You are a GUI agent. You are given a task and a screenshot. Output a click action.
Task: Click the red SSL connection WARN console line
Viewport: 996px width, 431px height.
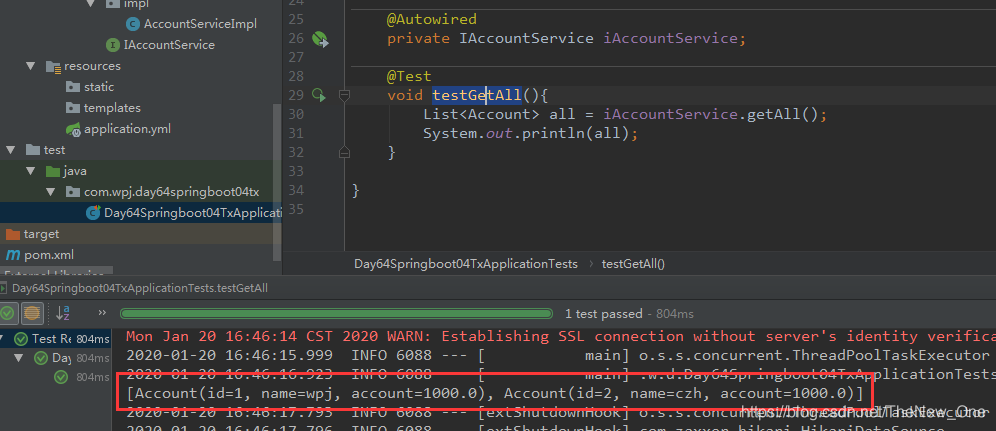coord(561,336)
